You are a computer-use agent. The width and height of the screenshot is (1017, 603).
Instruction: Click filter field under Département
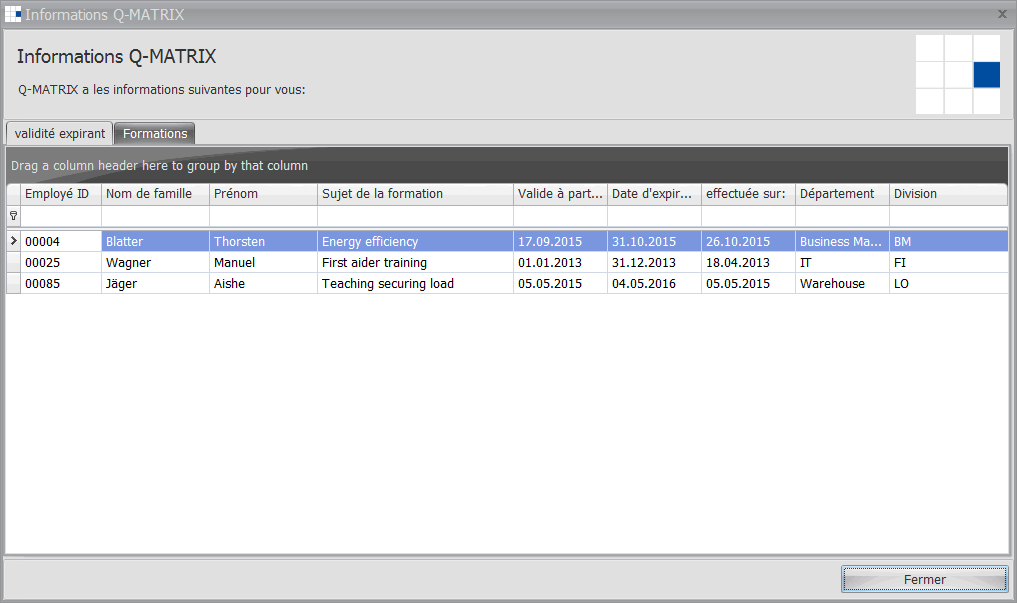coord(843,216)
